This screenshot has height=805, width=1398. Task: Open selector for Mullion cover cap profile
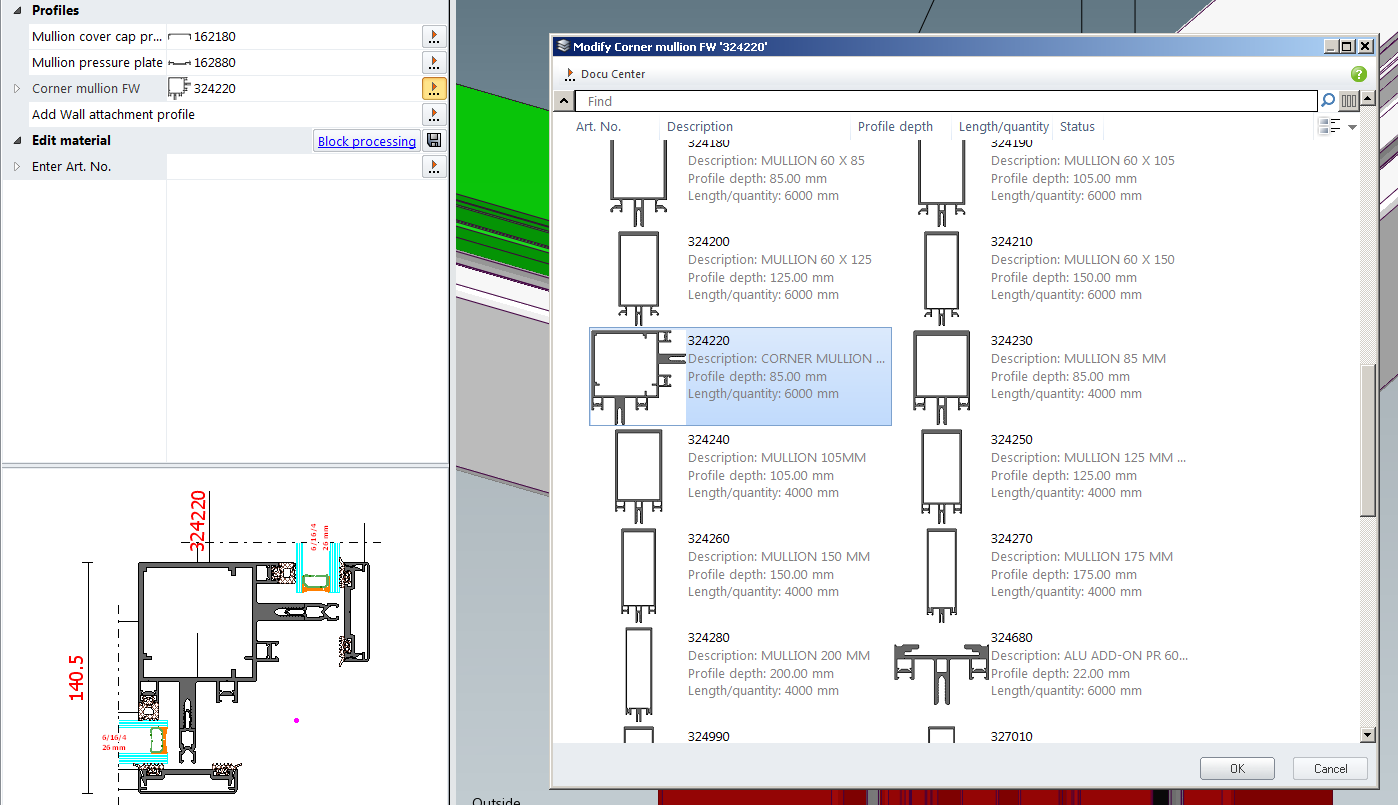pos(433,37)
